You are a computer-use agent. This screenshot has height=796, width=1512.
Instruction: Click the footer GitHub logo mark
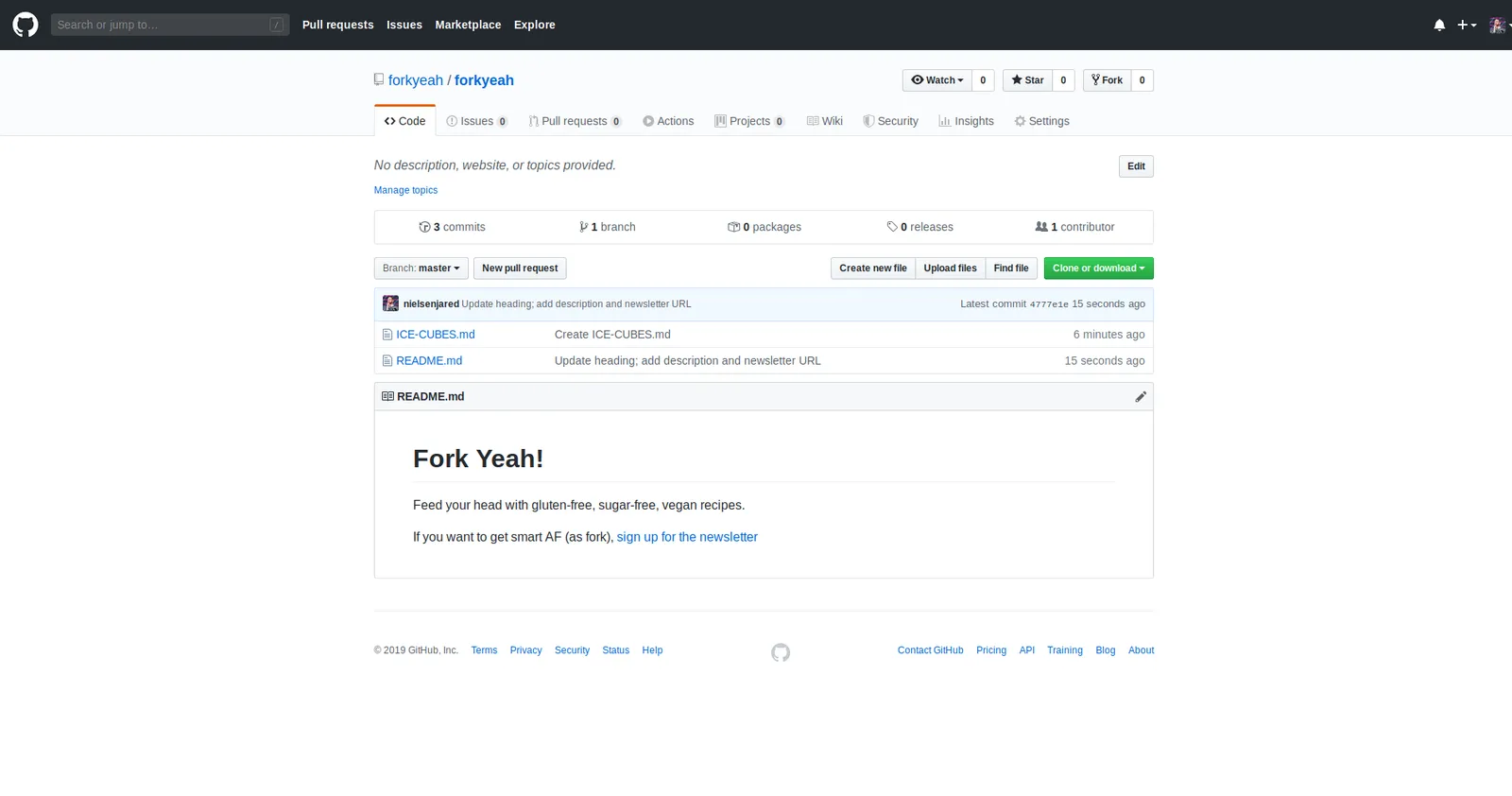781,652
